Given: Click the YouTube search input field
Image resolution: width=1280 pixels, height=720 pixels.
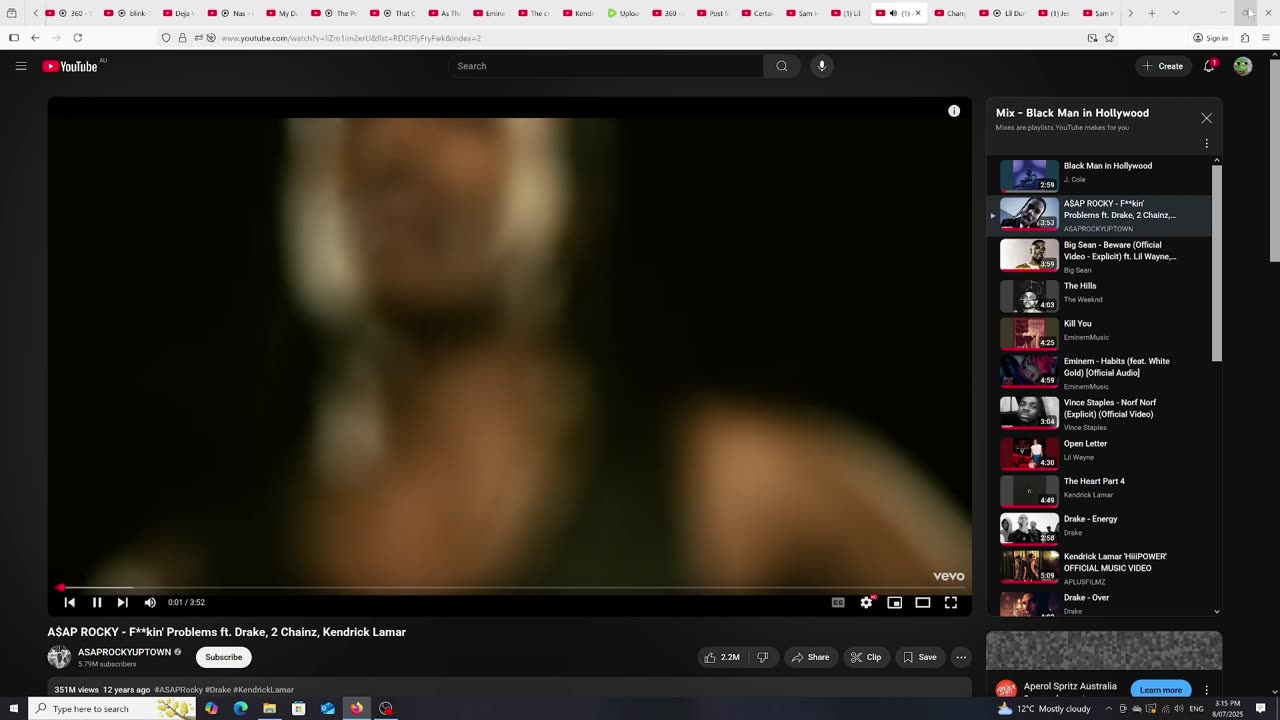Looking at the screenshot, I should click(605, 66).
